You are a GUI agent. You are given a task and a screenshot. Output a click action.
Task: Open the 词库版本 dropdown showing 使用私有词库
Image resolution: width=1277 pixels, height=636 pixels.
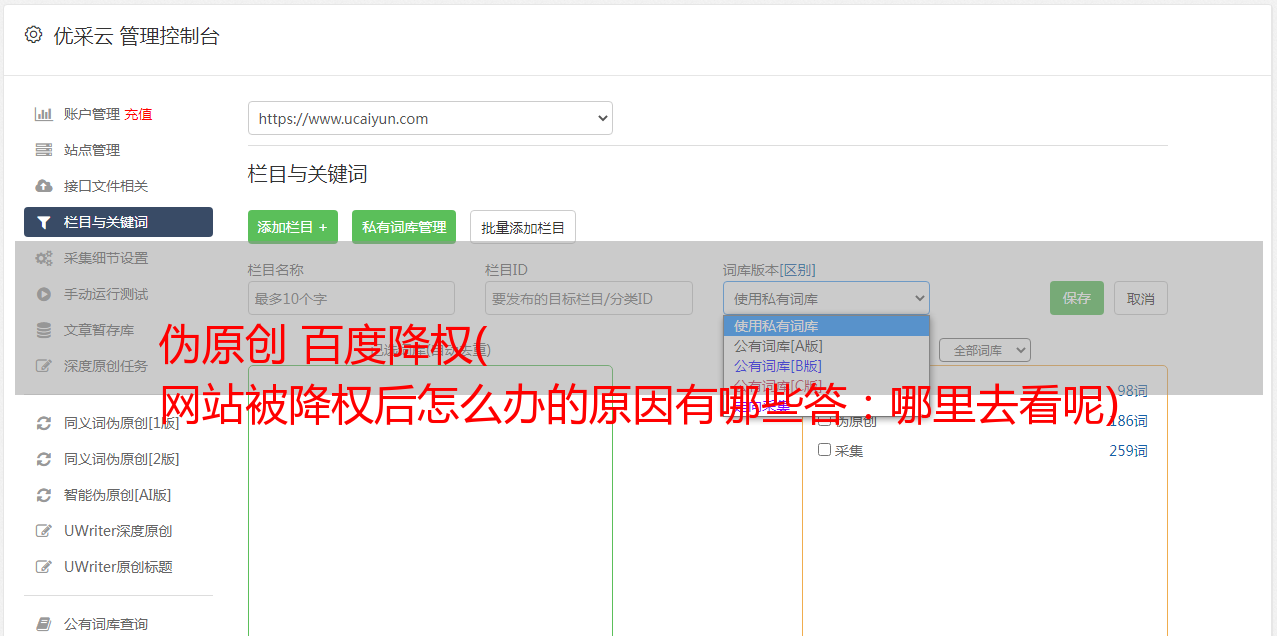(x=826, y=298)
